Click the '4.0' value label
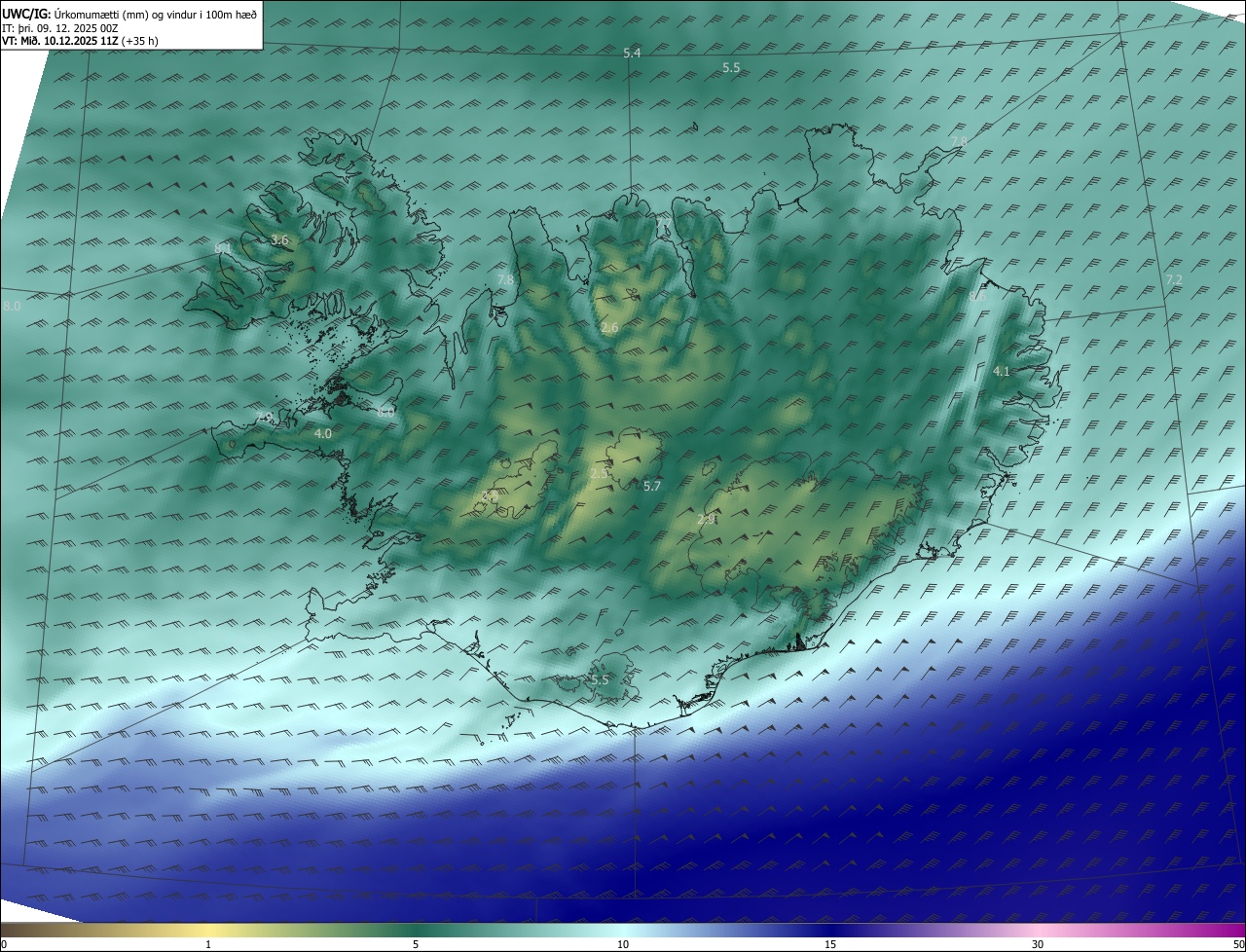The image size is (1246, 952). (323, 433)
